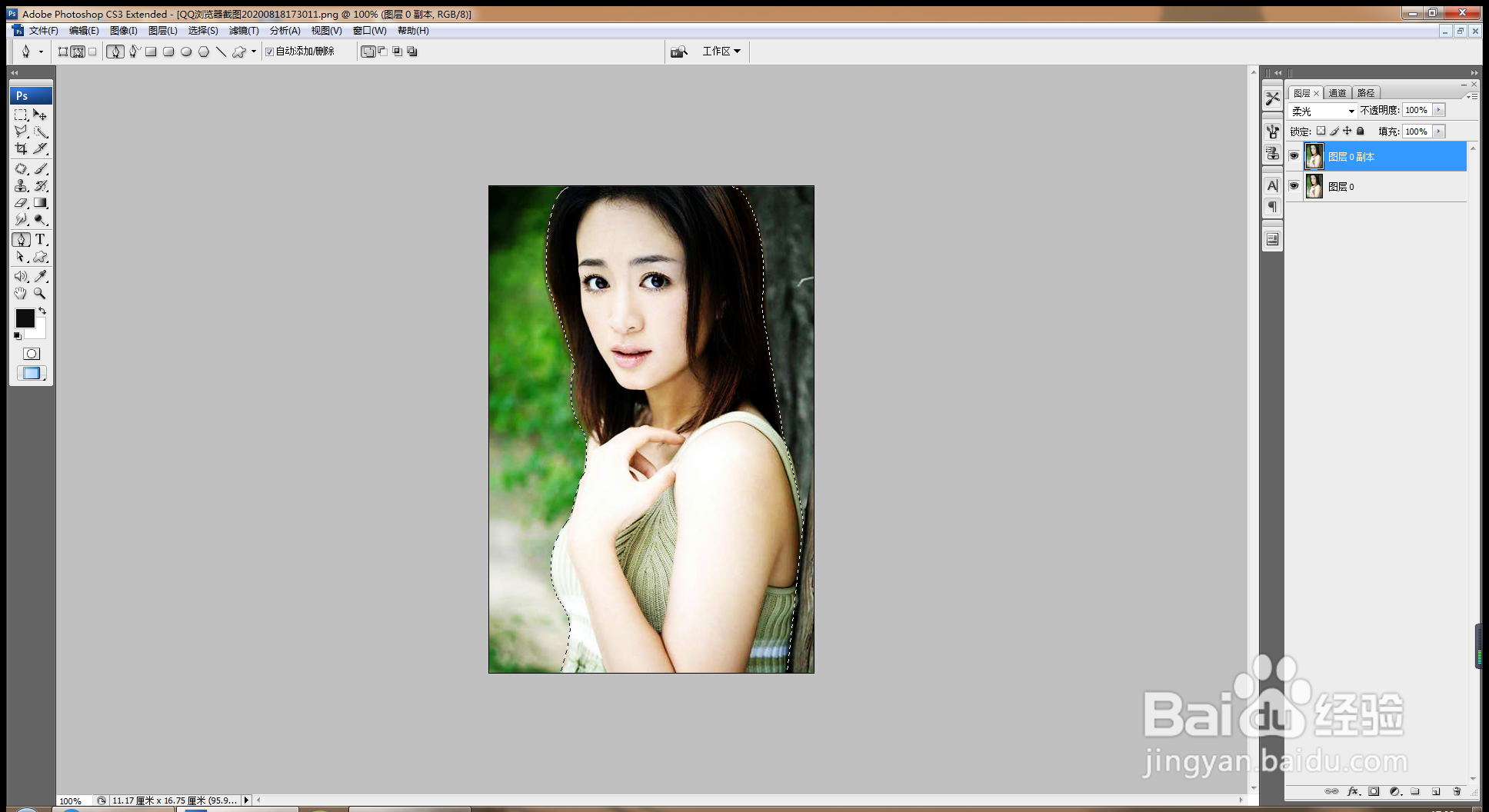Toggle Quick Mask mode
Viewport: 1489px width, 812px height.
click(x=32, y=354)
